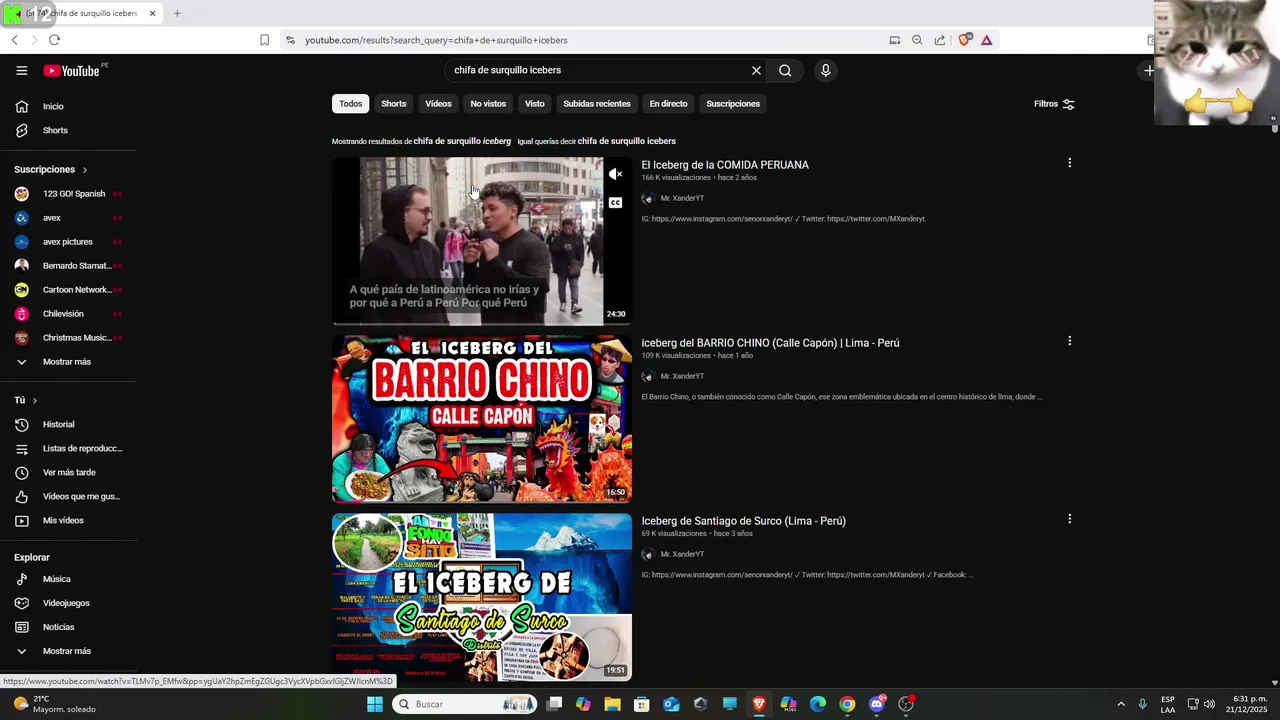Open the Windows Start menu
Screen dimensions: 1280x720
375,704
